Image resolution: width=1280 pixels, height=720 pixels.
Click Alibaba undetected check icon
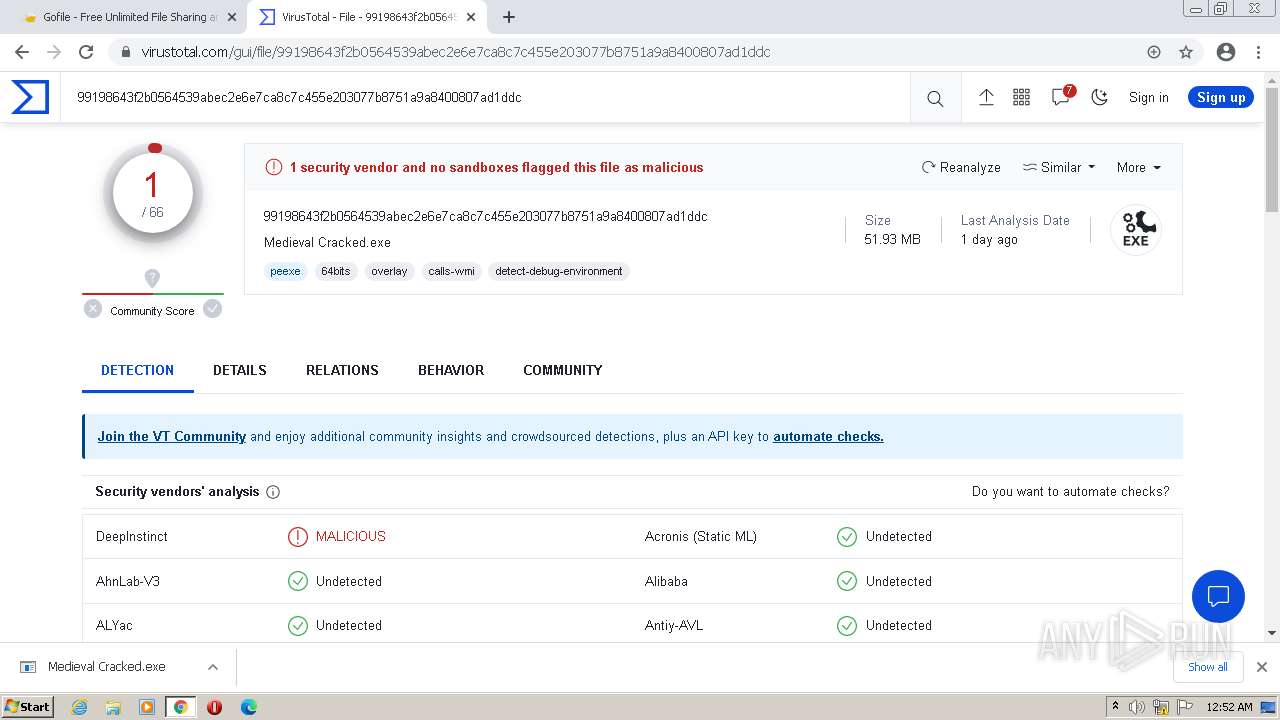(847, 581)
